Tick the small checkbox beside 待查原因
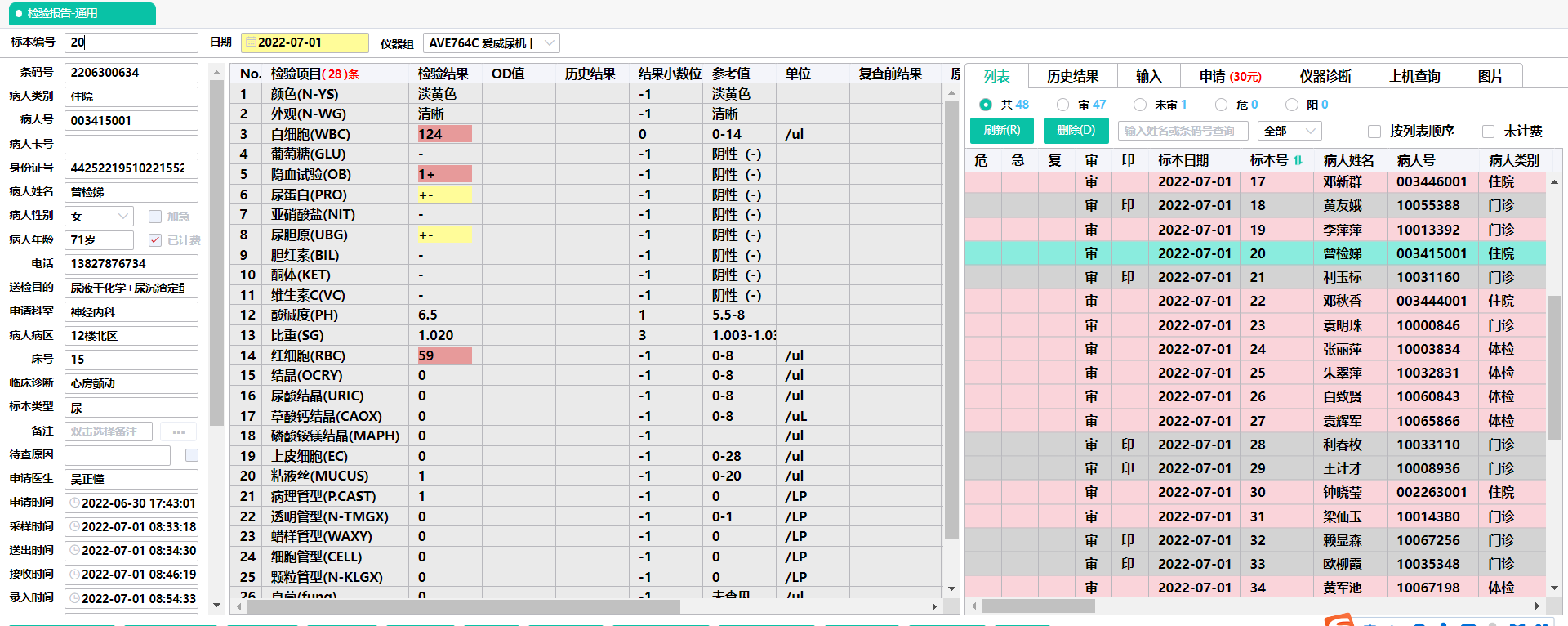This screenshot has height=626, width=1568. pos(192,455)
